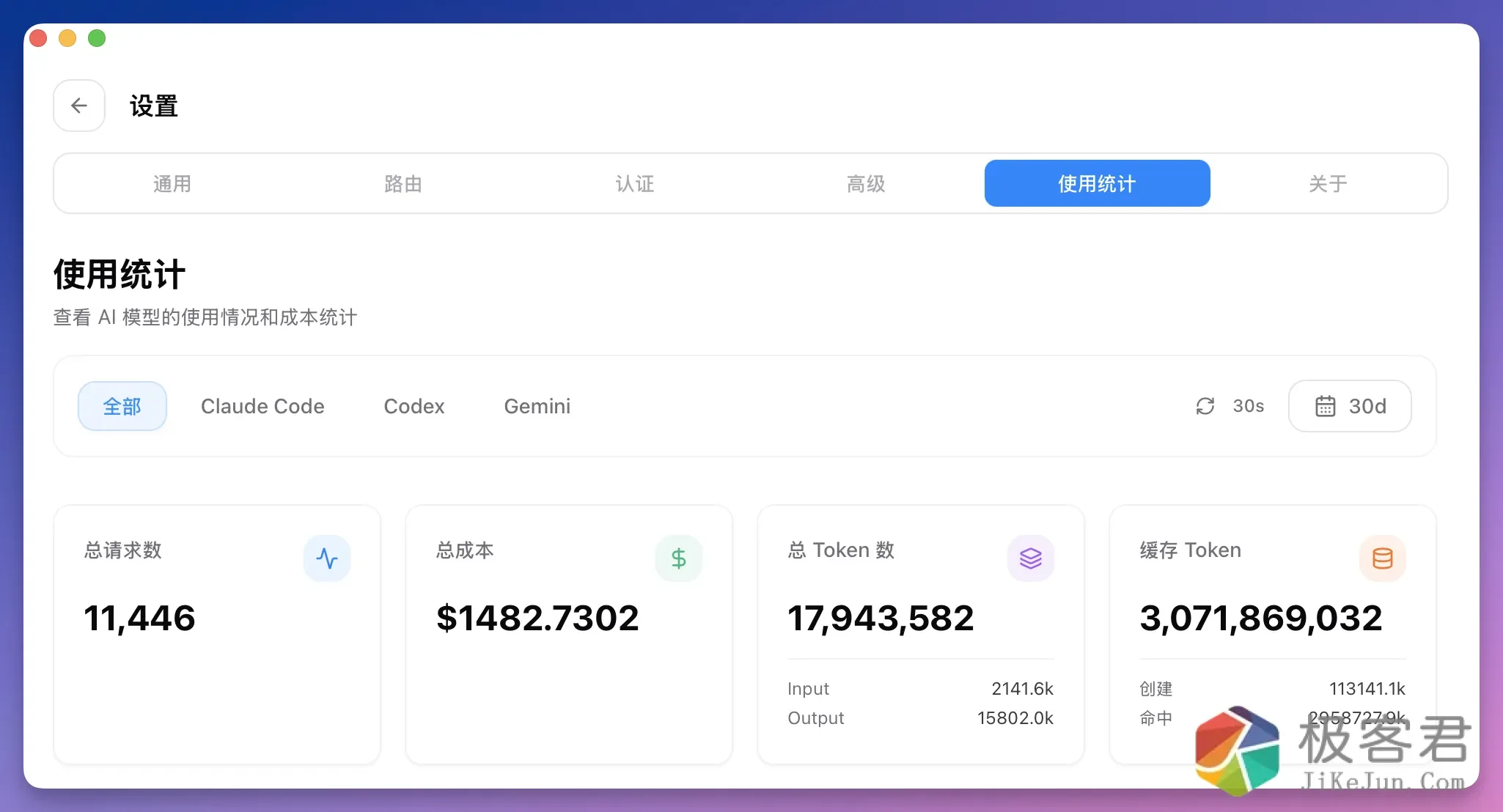Click the subtitle 查看 AI 模型的使用情况和成本统计
1503x812 pixels.
tap(205, 317)
